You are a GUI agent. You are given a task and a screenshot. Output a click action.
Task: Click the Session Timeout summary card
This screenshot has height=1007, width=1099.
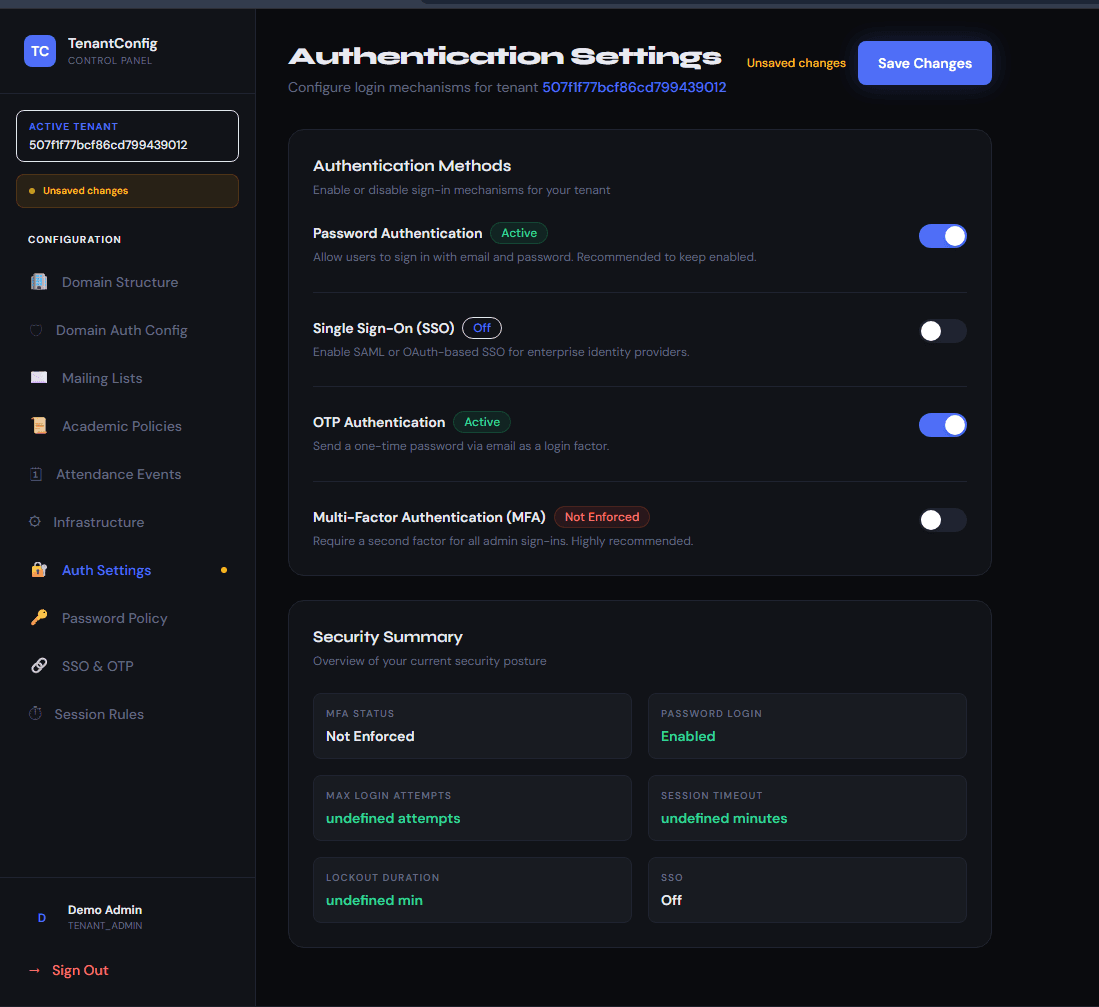pyautogui.click(x=807, y=808)
